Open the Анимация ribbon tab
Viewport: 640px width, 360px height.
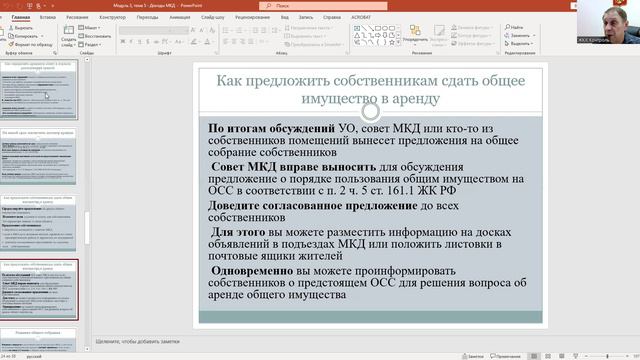point(180,18)
